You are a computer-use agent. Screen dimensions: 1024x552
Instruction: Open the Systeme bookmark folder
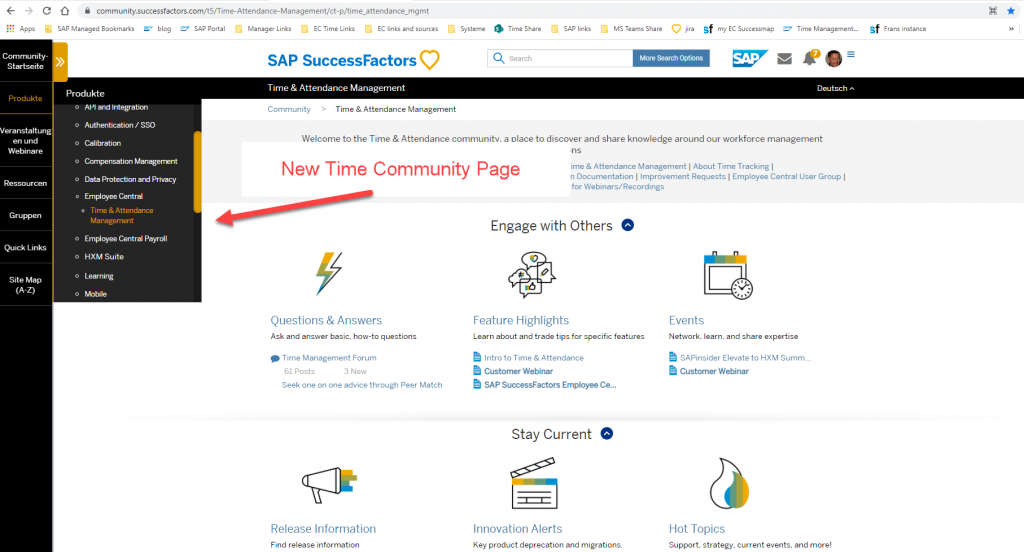tap(466, 29)
